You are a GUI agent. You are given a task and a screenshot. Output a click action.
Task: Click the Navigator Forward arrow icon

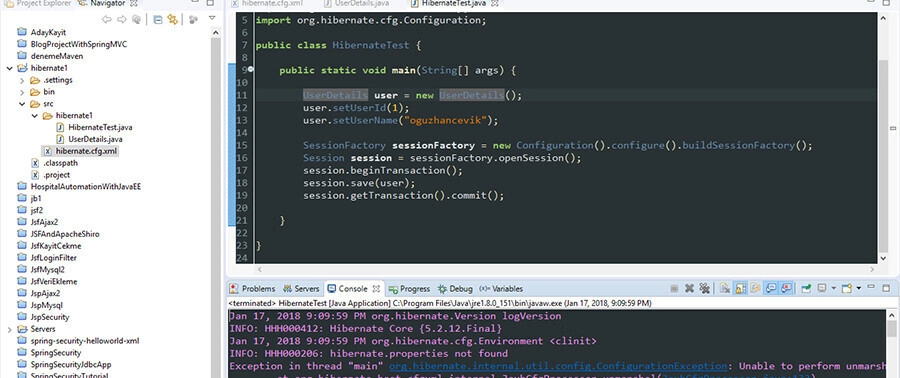tap(122, 20)
